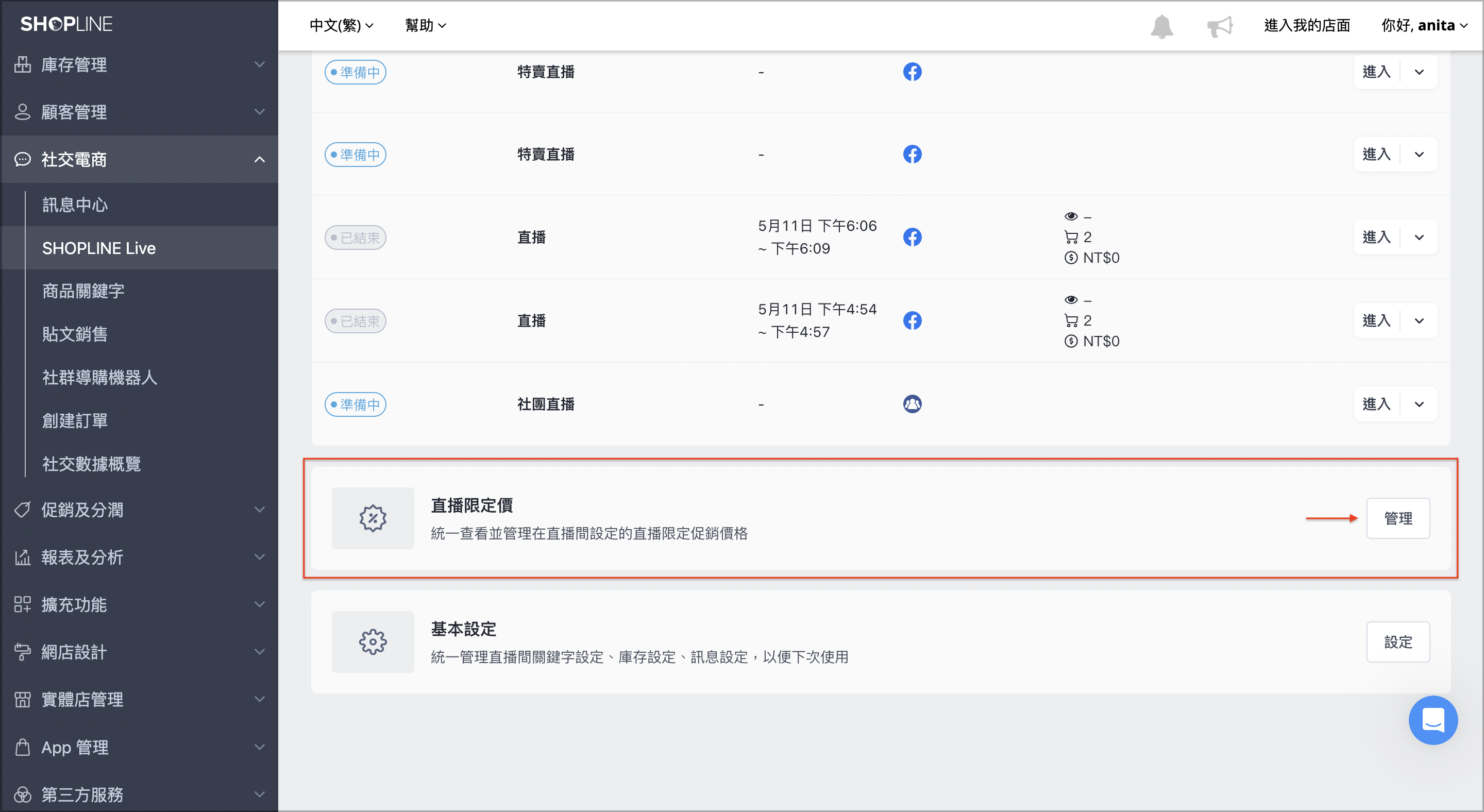
Task: Open the 你好, anita account dropdown
Action: point(1424,25)
